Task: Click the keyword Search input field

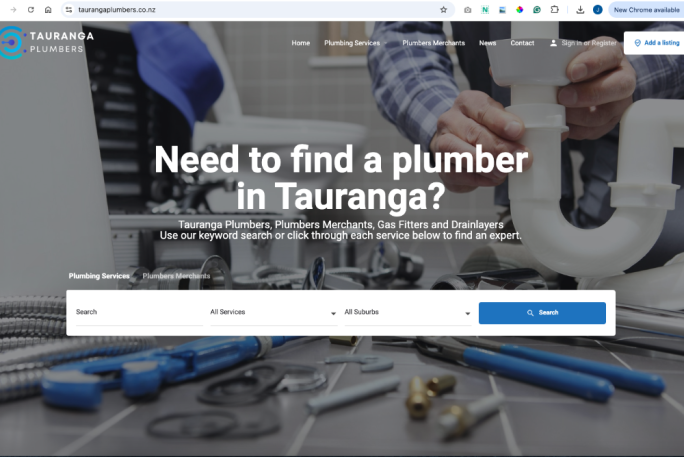Action: pyautogui.click(x=139, y=312)
